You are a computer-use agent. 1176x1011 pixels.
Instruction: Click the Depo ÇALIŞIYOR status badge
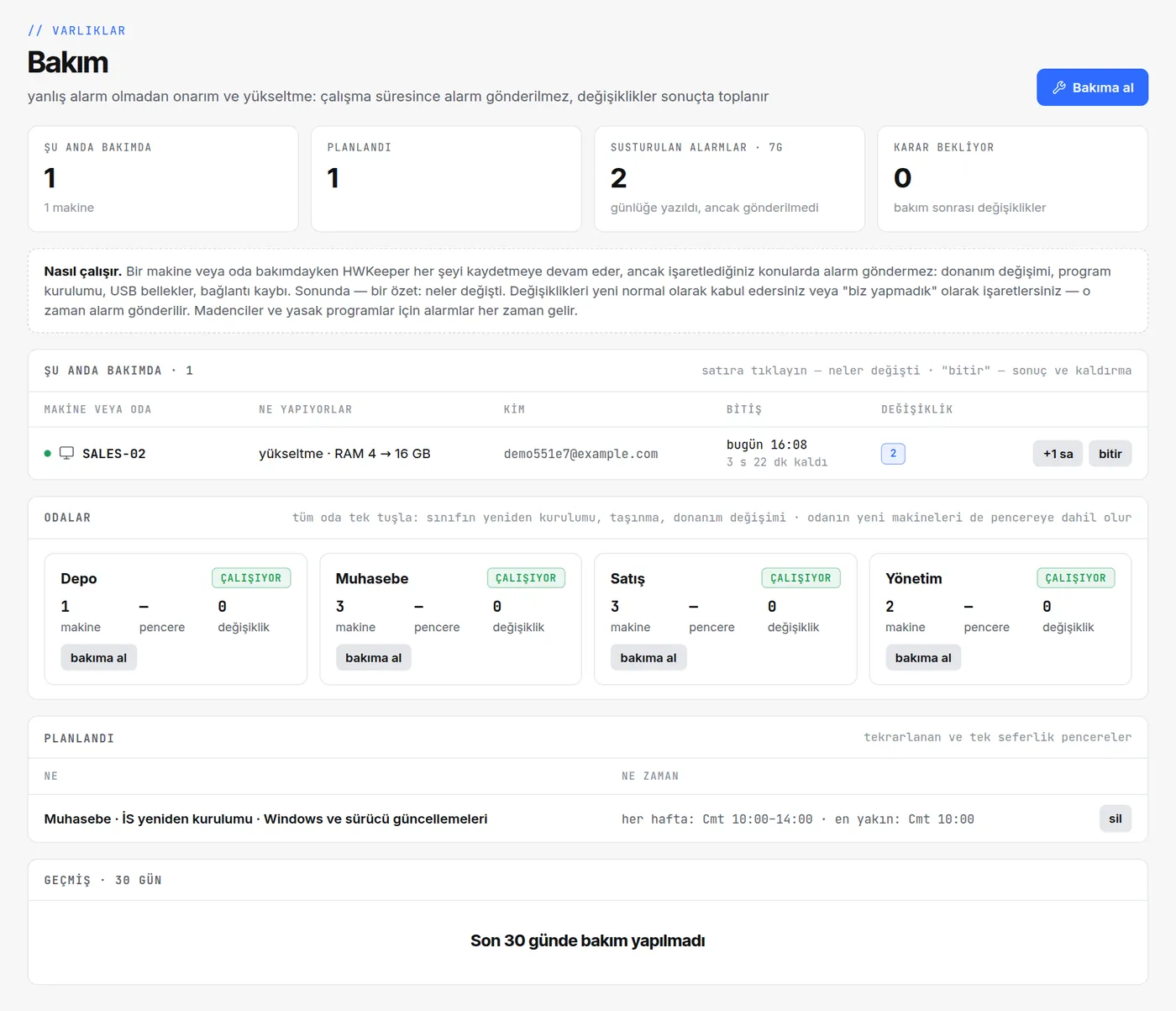[x=251, y=578]
